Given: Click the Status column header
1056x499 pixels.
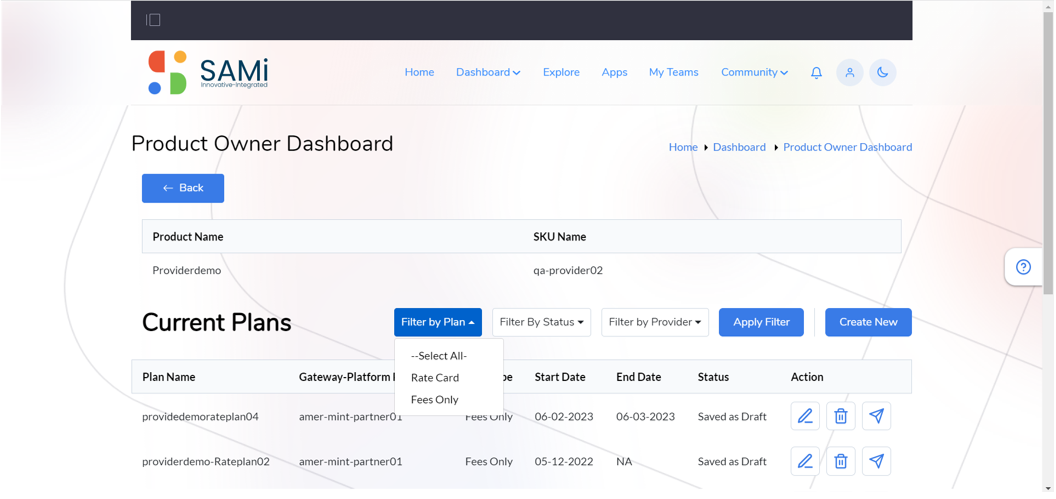Looking at the screenshot, I should 713,377.
